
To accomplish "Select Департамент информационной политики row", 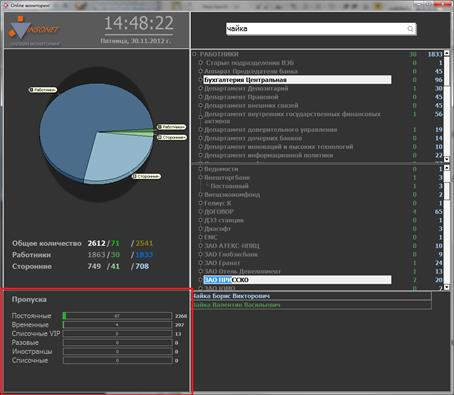I will pyautogui.click(x=268, y=155).
